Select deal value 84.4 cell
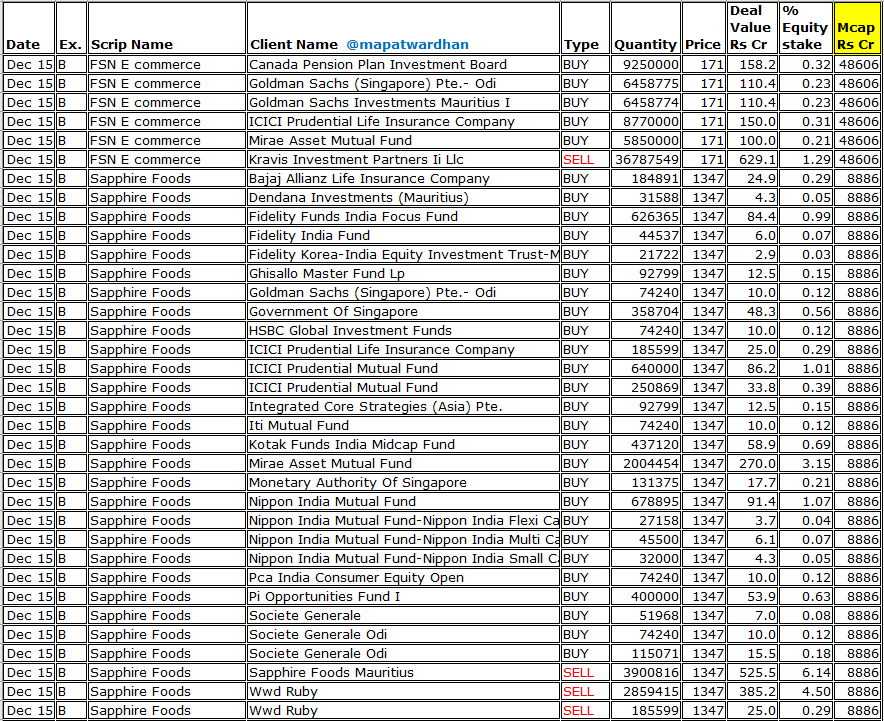 (752, 216)
